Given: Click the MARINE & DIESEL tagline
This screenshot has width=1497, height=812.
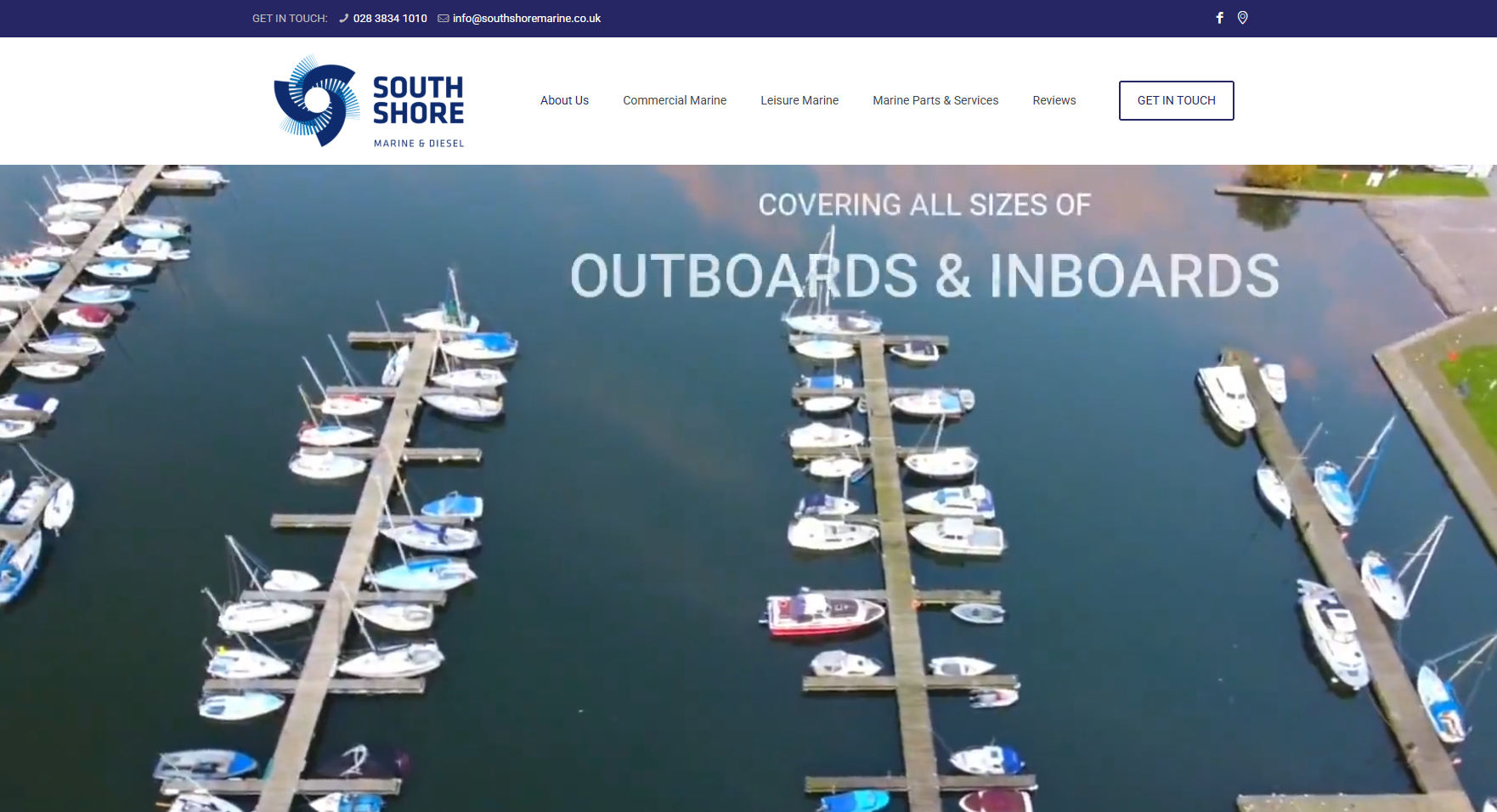Looking at the screenshot, I should [x=419, y=144].
